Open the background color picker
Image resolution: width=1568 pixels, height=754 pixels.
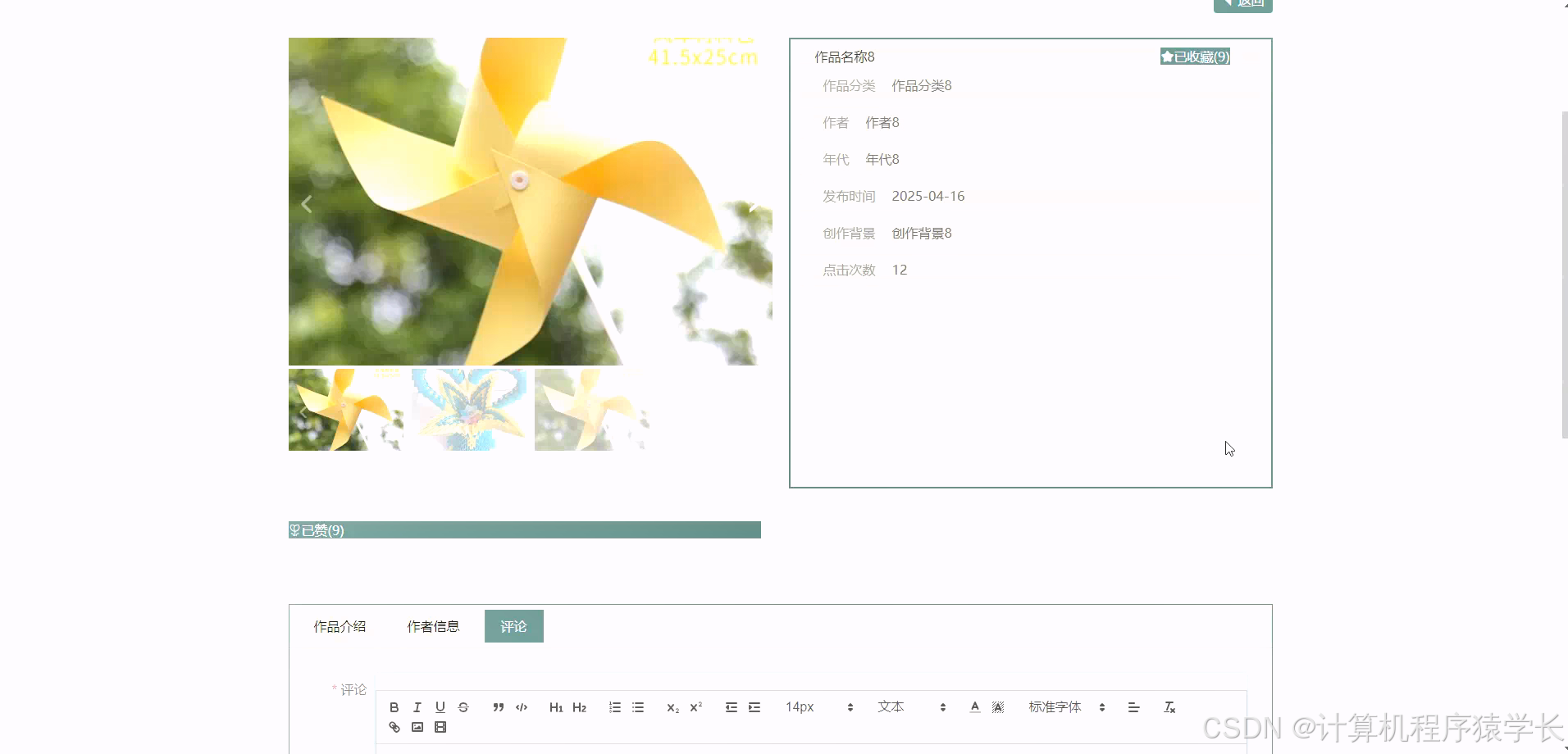998,707
